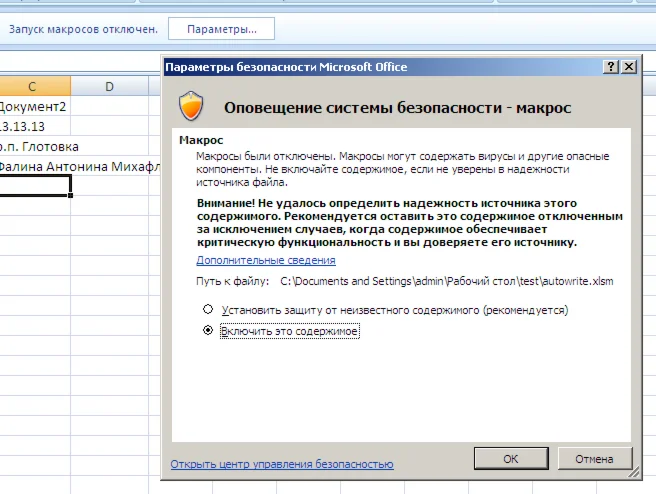Click the dialog help question mark button

click(x=611, y=67)
